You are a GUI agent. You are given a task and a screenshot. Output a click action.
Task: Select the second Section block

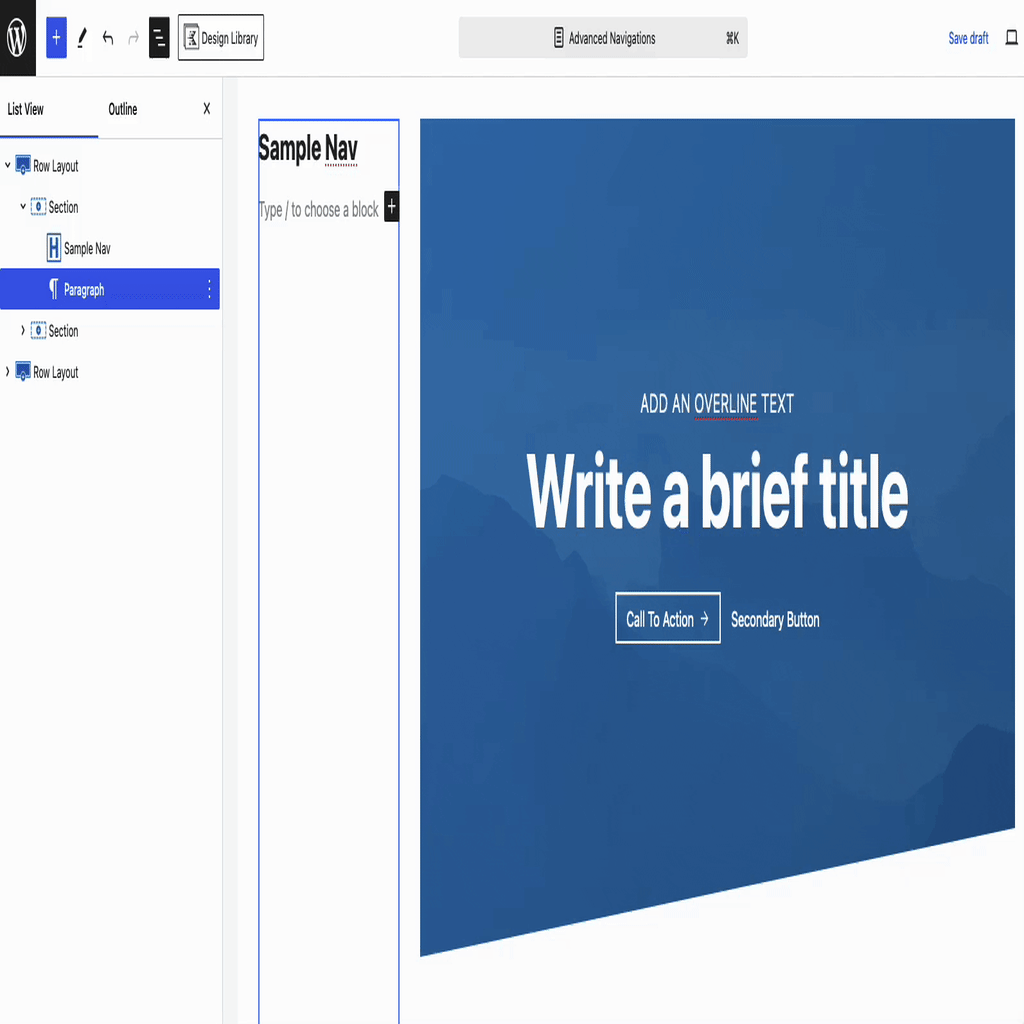[x=63, y=331]
